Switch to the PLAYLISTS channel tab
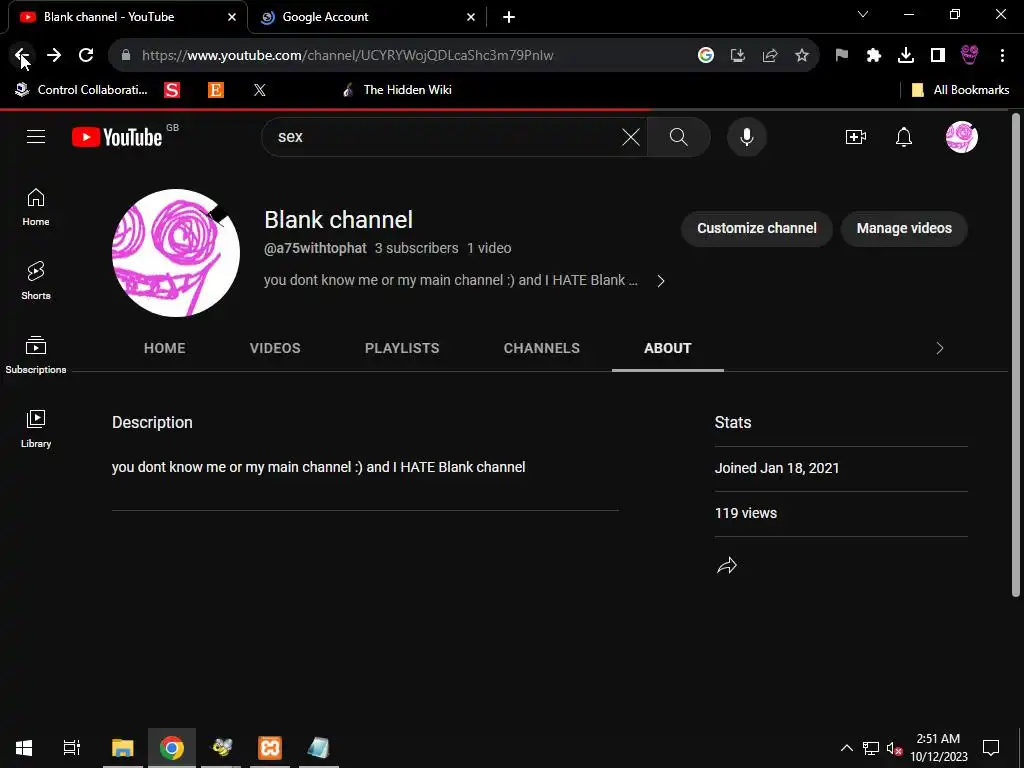Screen dimensions: 1024x768 pyautogui.click(x=402, y=348)
